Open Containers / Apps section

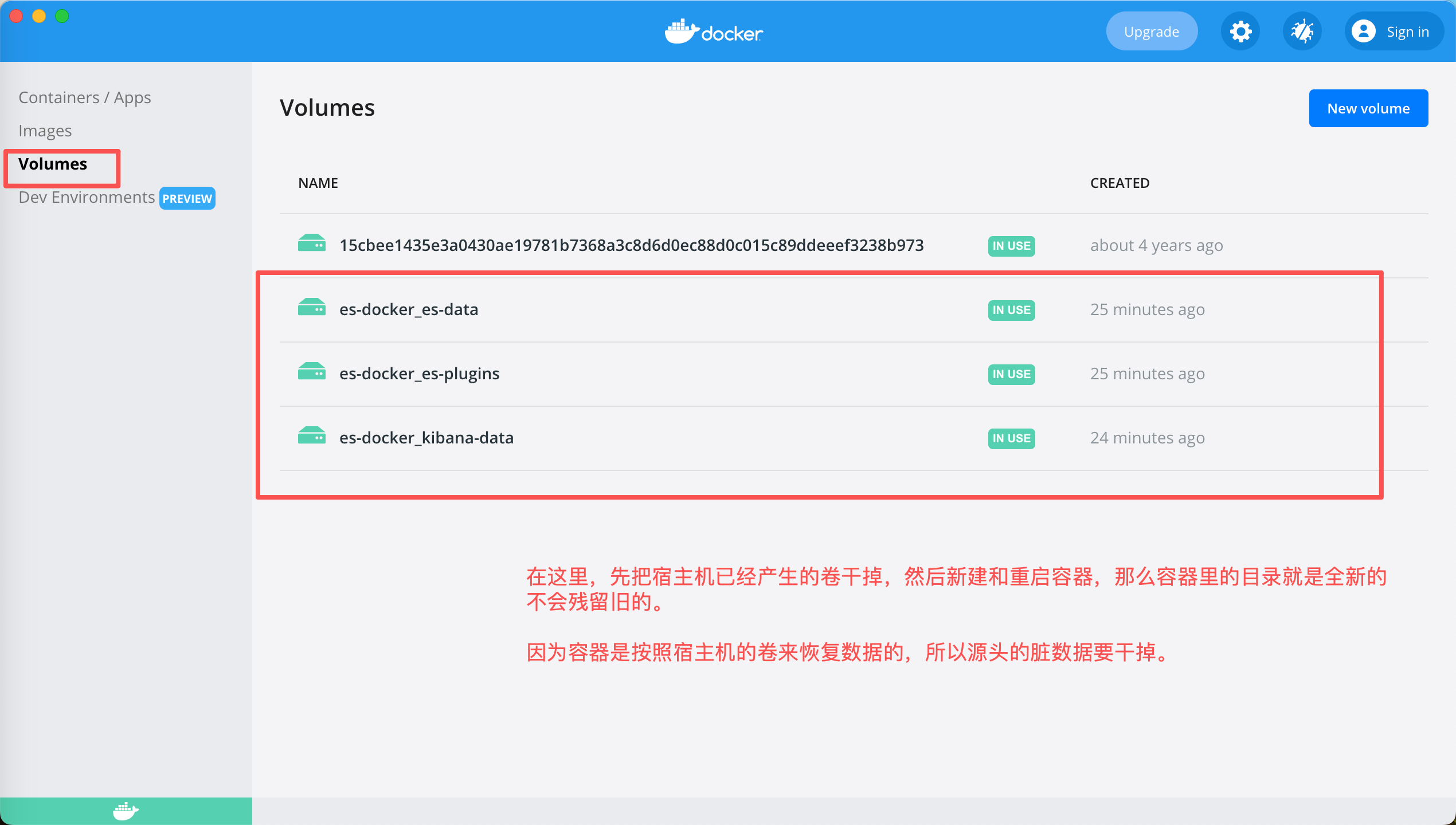(x=85, y=97)
